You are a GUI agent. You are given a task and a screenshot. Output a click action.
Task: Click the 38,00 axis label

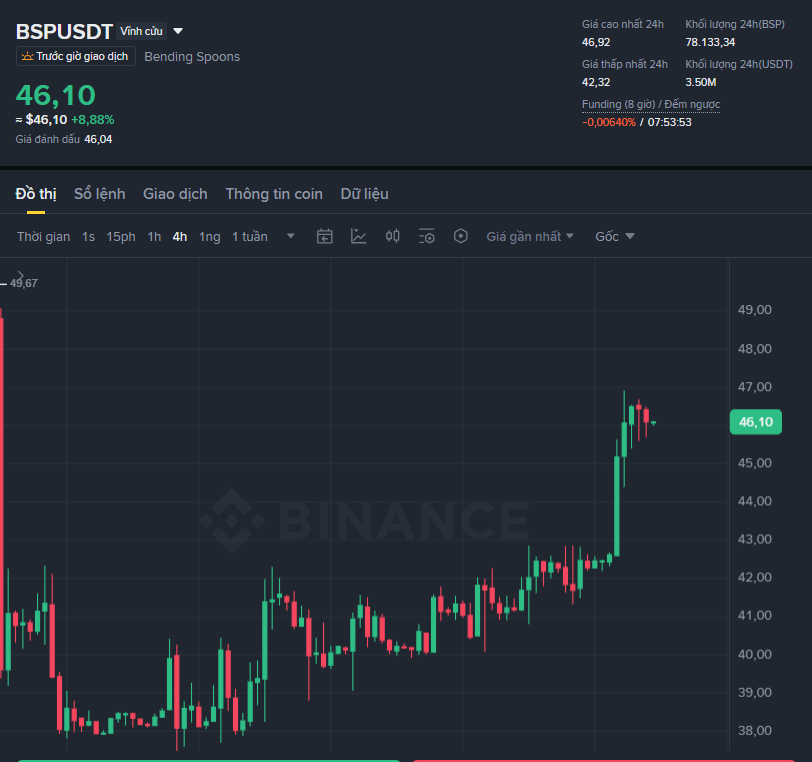(x=755, y=730)
